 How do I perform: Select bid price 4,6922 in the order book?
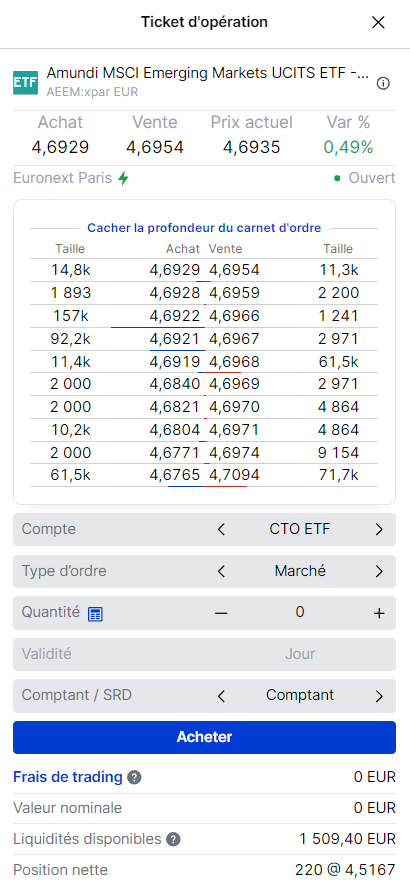tap(175, 316)
